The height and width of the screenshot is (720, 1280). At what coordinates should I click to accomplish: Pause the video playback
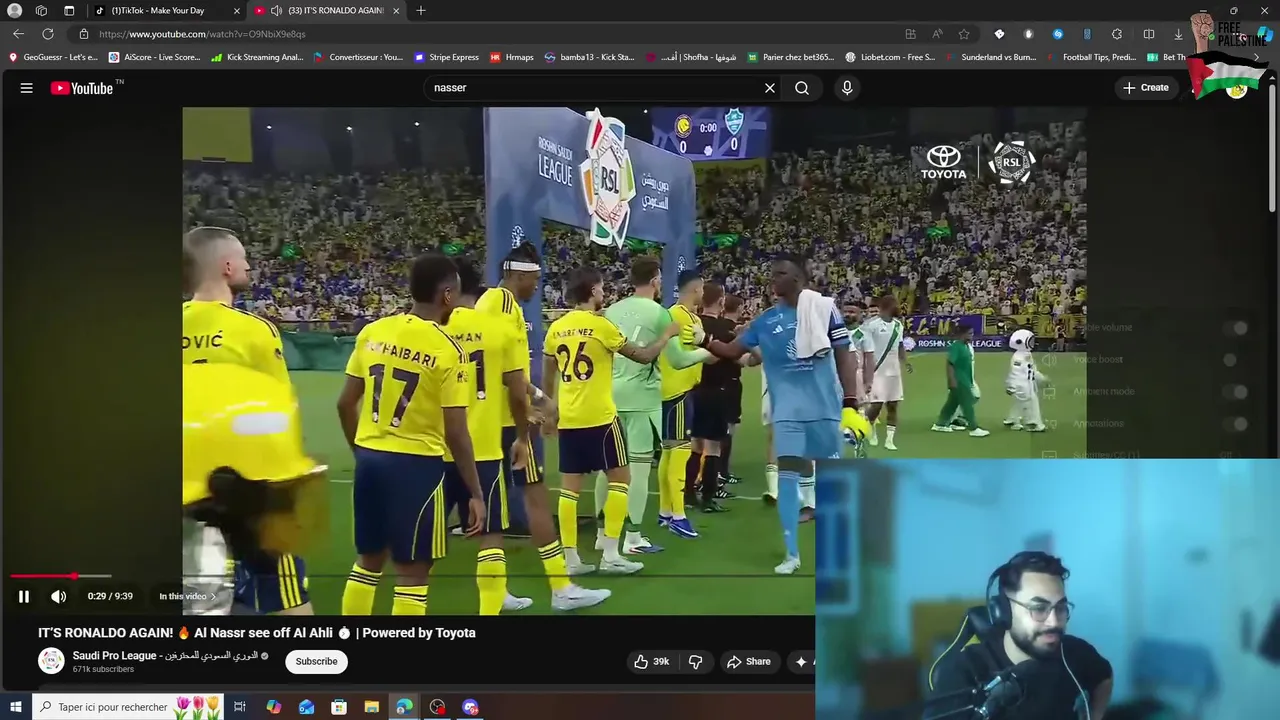24,596
